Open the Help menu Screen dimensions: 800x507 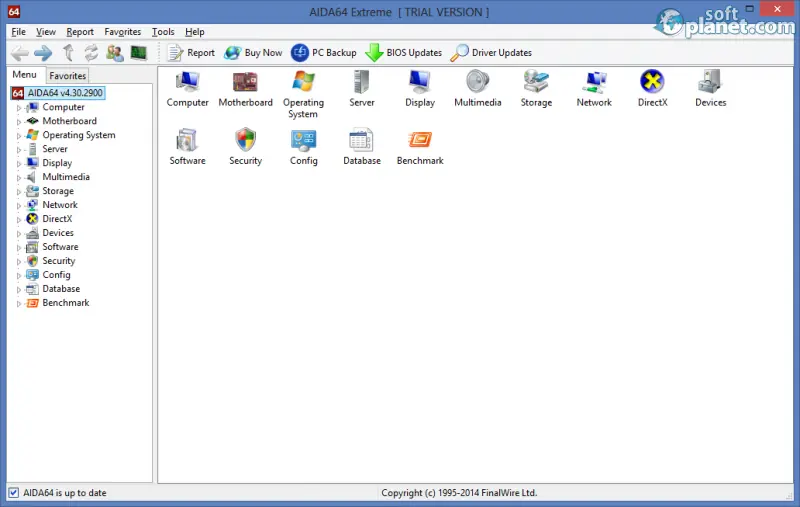pos(194,32)
